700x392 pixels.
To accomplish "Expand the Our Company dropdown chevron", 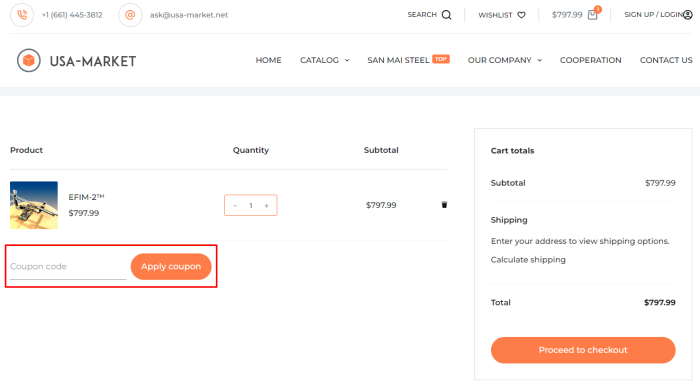I will coord(539,60).
